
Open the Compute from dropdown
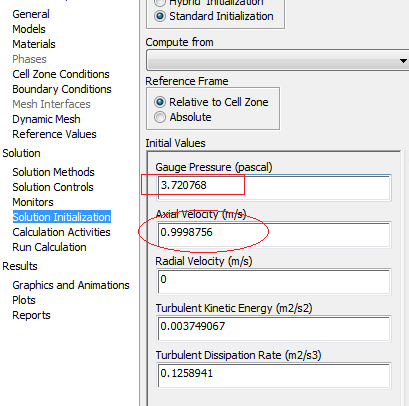pos(278,60)
